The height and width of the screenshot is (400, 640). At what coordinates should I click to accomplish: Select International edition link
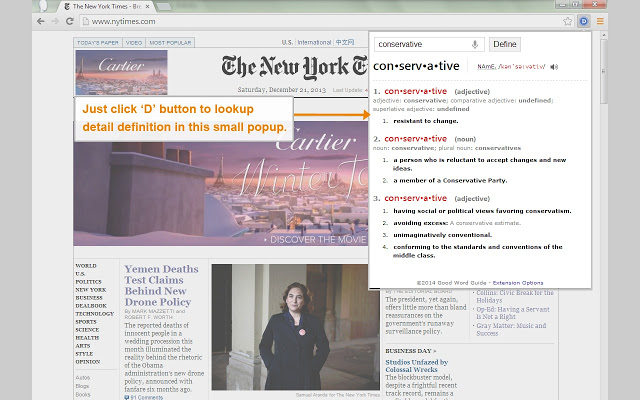click(x=314, y=42)
